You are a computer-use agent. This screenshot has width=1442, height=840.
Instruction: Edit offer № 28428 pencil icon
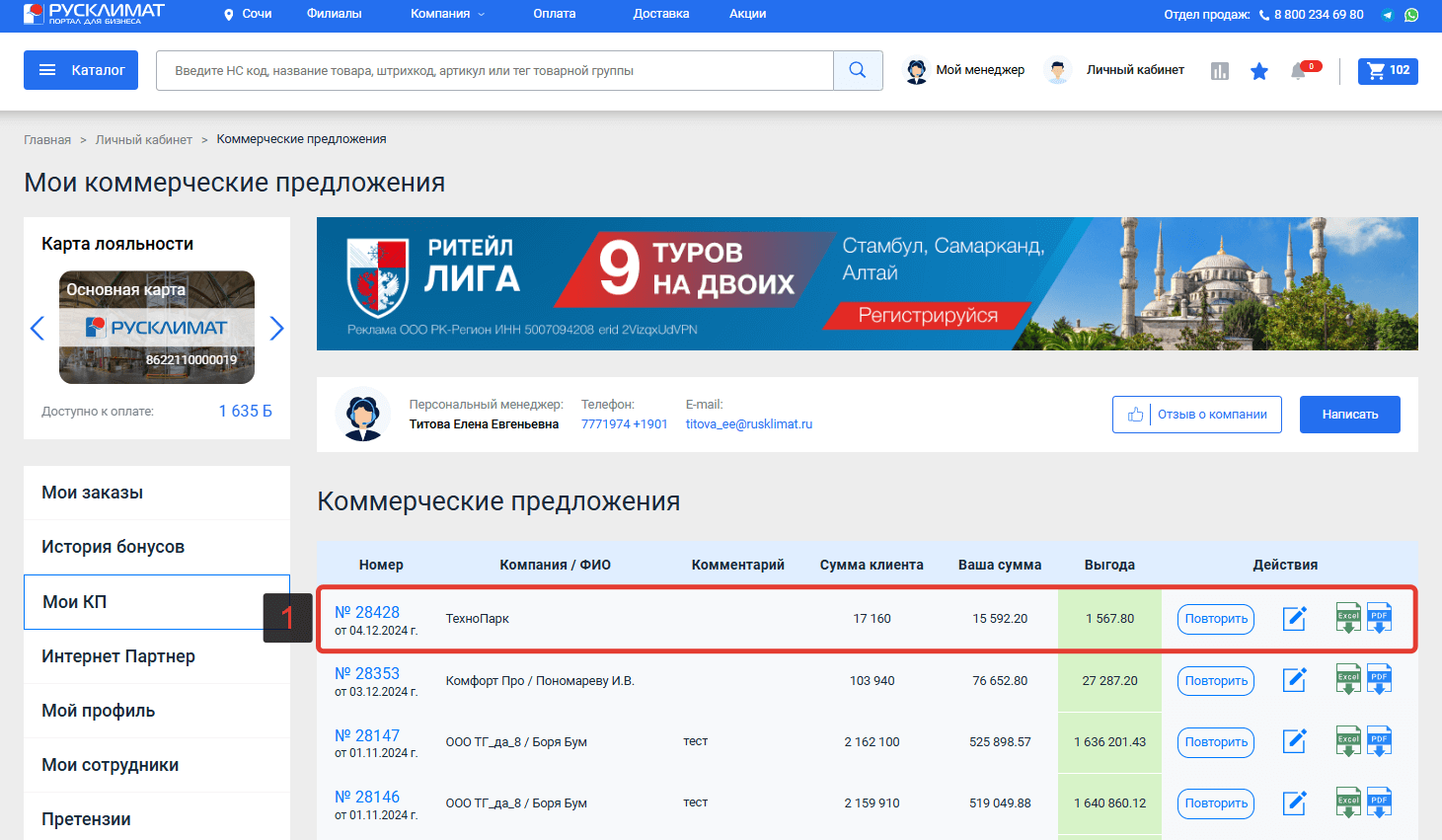[x=1294, y=619]
